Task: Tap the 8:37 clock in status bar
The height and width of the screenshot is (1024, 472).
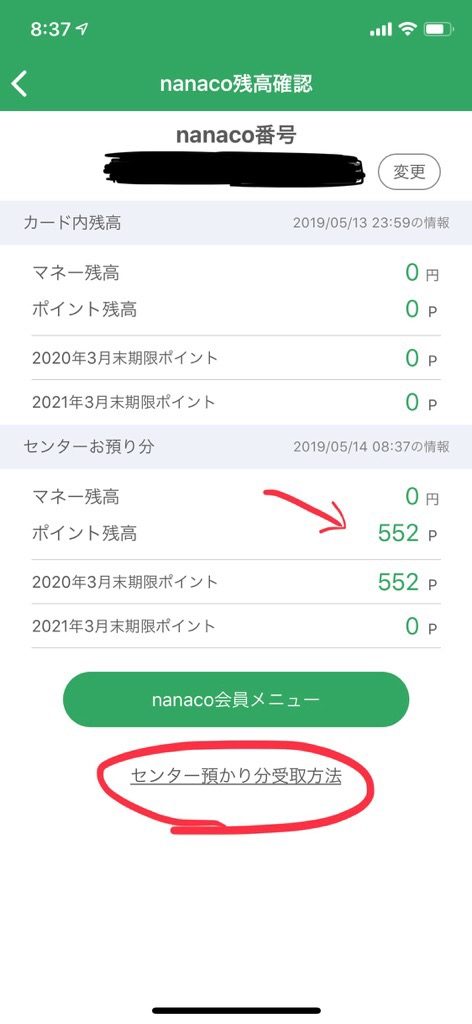Action: [51, 29]
